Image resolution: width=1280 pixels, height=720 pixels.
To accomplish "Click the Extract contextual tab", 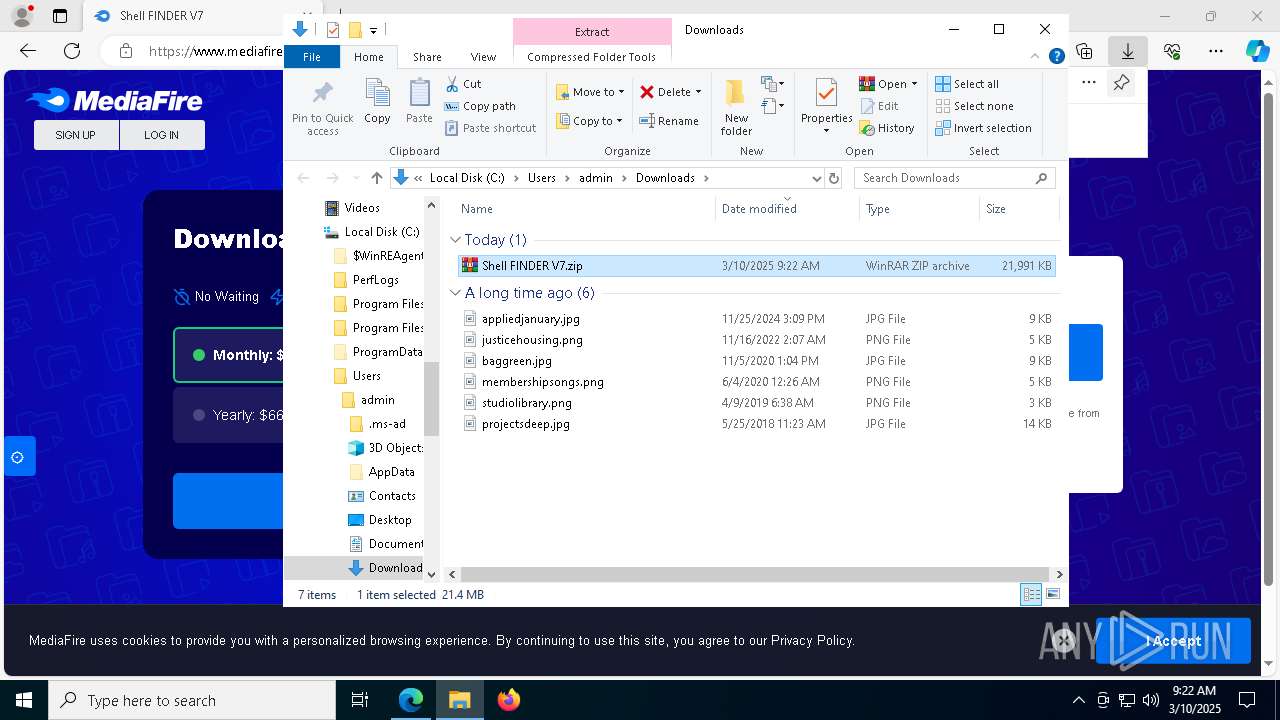I will pos(592,31).
